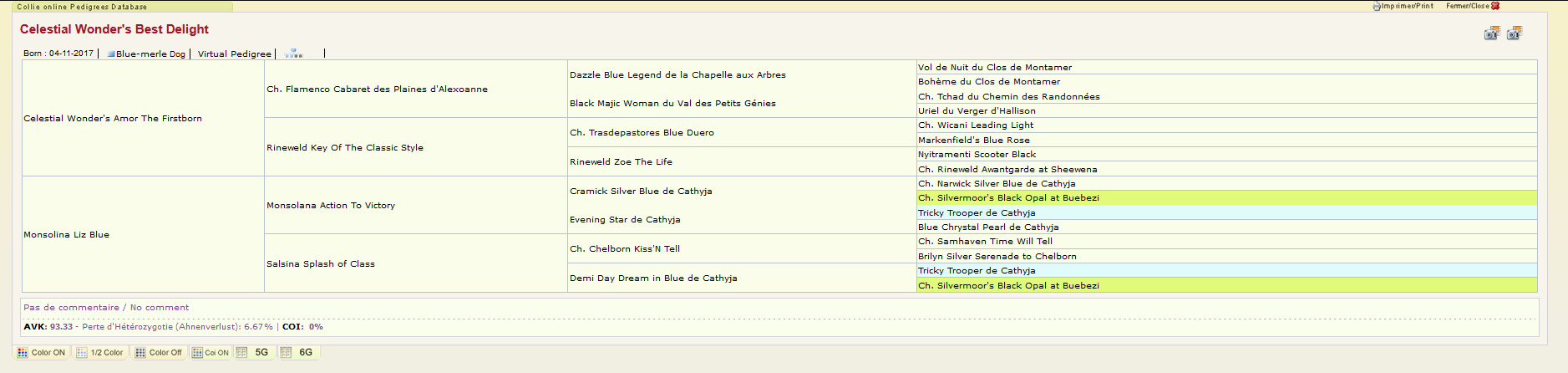Open the Collie online Pedigrees Database tab
Screen dimensions: 1568x373
coord(82,7)
